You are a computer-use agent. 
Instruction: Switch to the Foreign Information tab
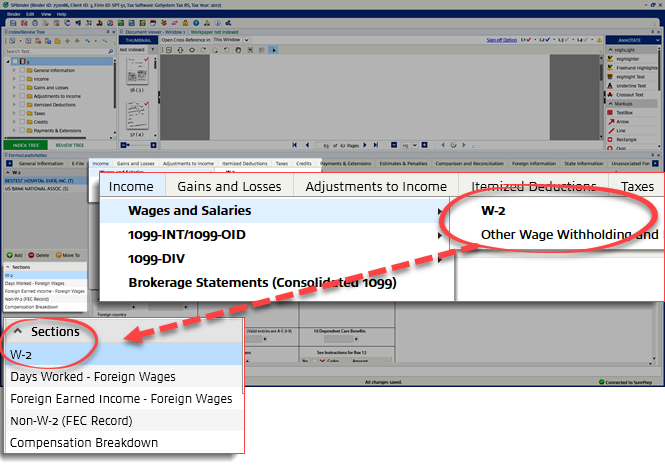pos(534,163)
